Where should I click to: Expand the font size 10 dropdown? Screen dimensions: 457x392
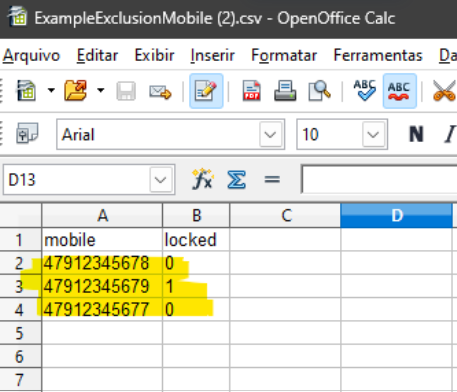point(373,135)
